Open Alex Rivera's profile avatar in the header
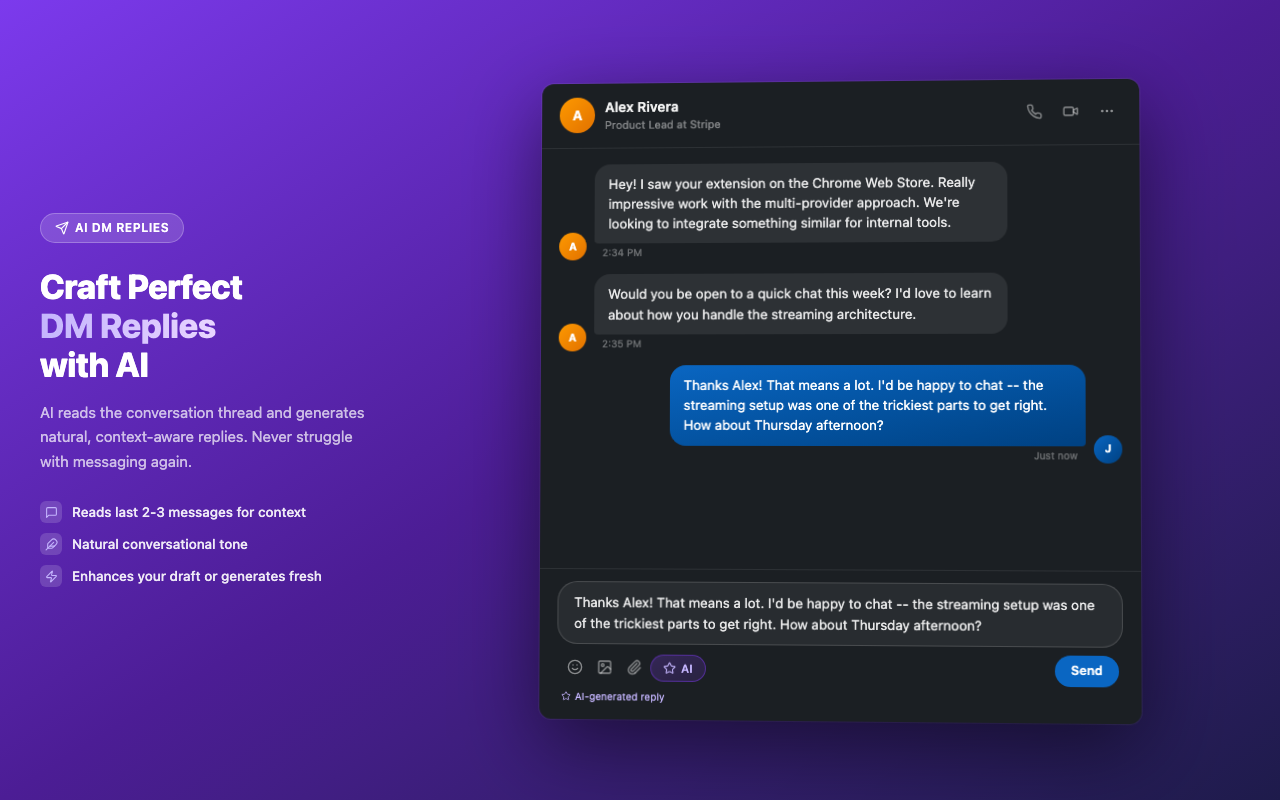The width and height of the screenshot is (1280, 800). click(577, 114)
